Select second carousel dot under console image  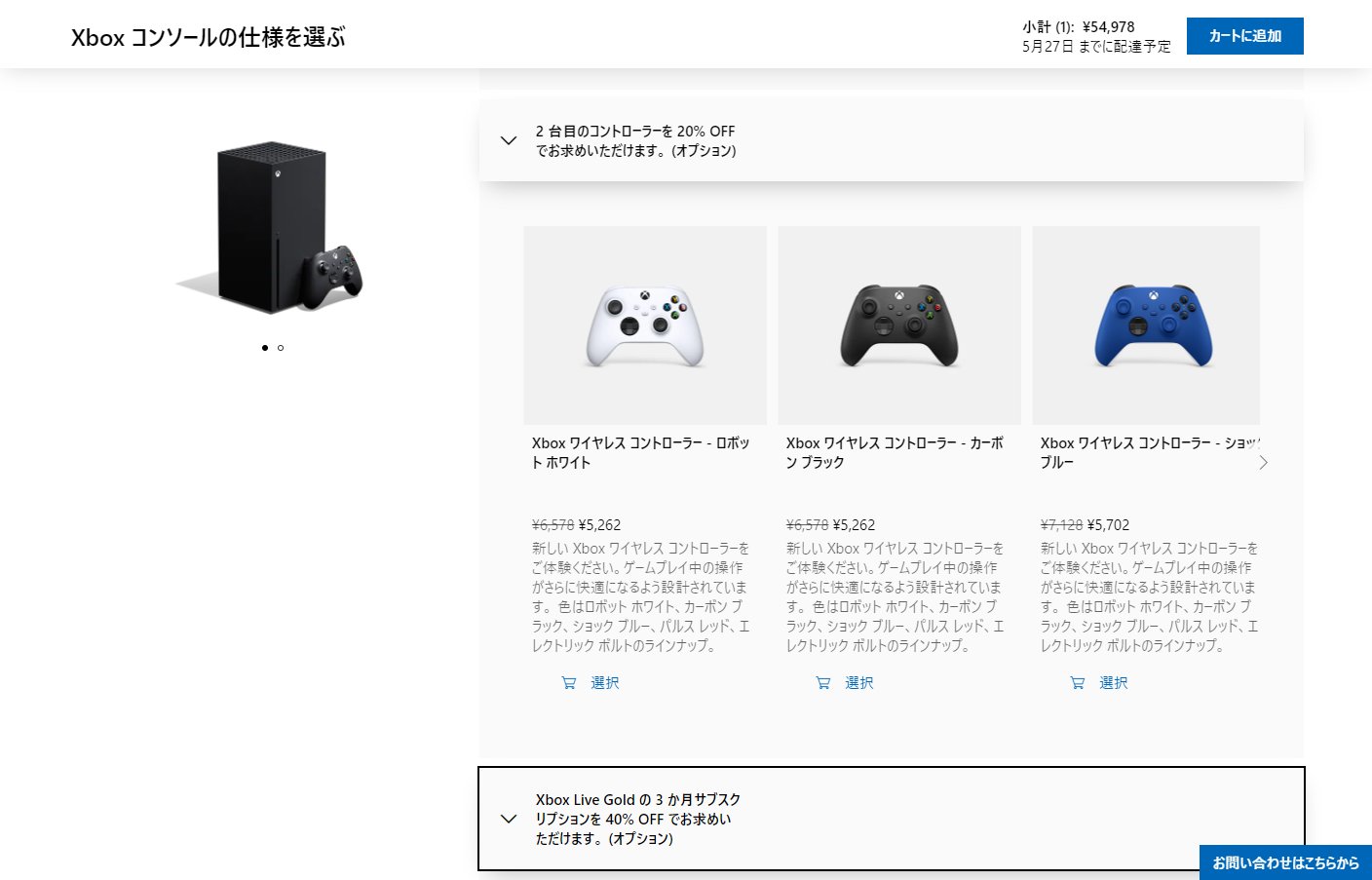click(281, 348)
